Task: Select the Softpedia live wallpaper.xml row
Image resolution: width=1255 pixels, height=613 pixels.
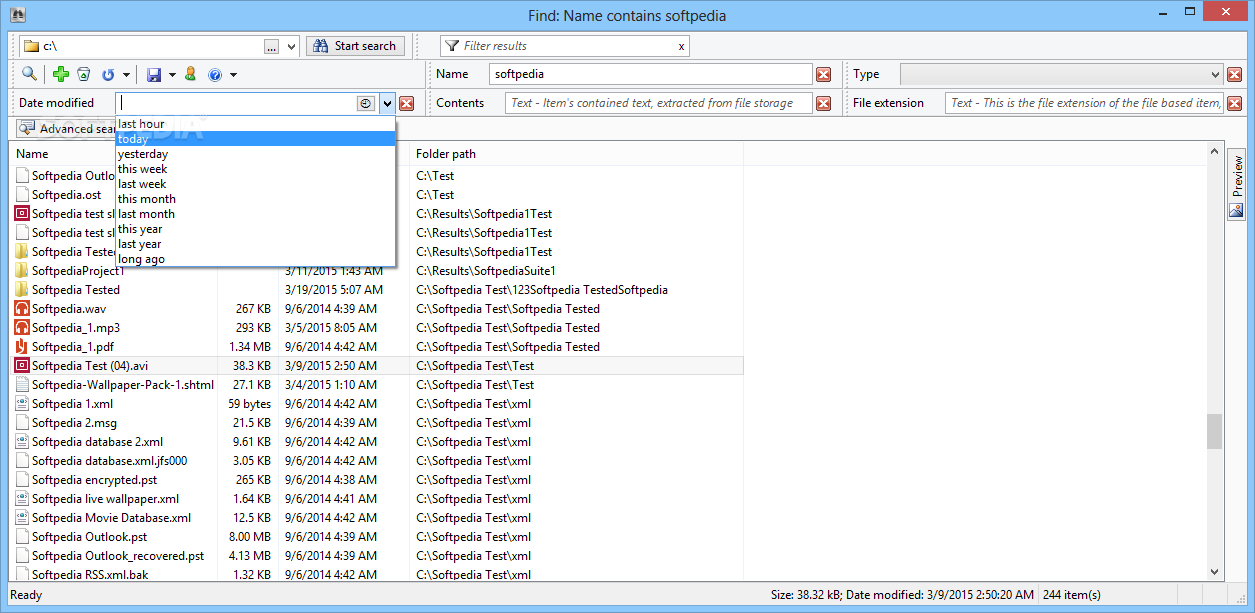Action: [377, 499]
